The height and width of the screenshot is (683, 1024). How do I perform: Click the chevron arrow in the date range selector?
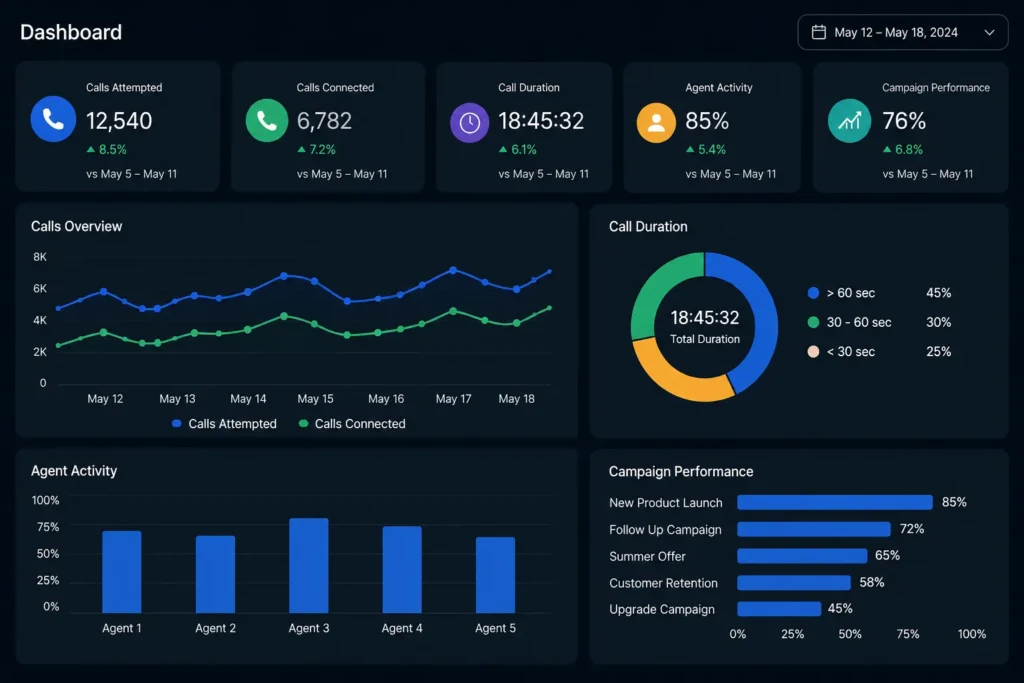pos(989,32)
